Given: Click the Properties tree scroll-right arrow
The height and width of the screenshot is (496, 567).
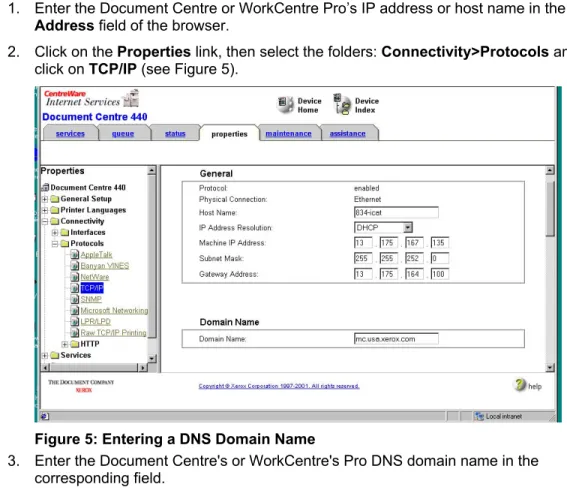Looking at the screenshot, I should pos(142,368).
